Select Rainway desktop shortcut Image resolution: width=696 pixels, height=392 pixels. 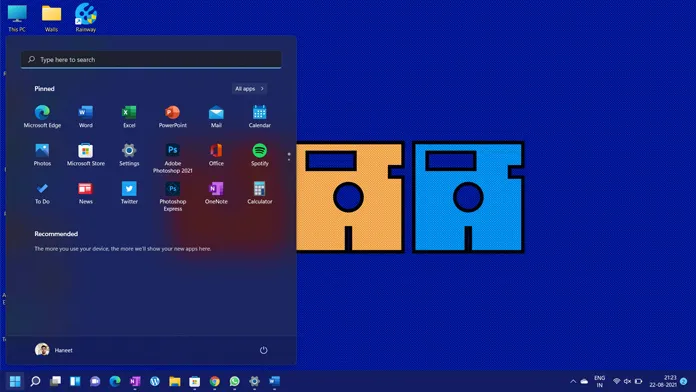[x=86, y=18]
